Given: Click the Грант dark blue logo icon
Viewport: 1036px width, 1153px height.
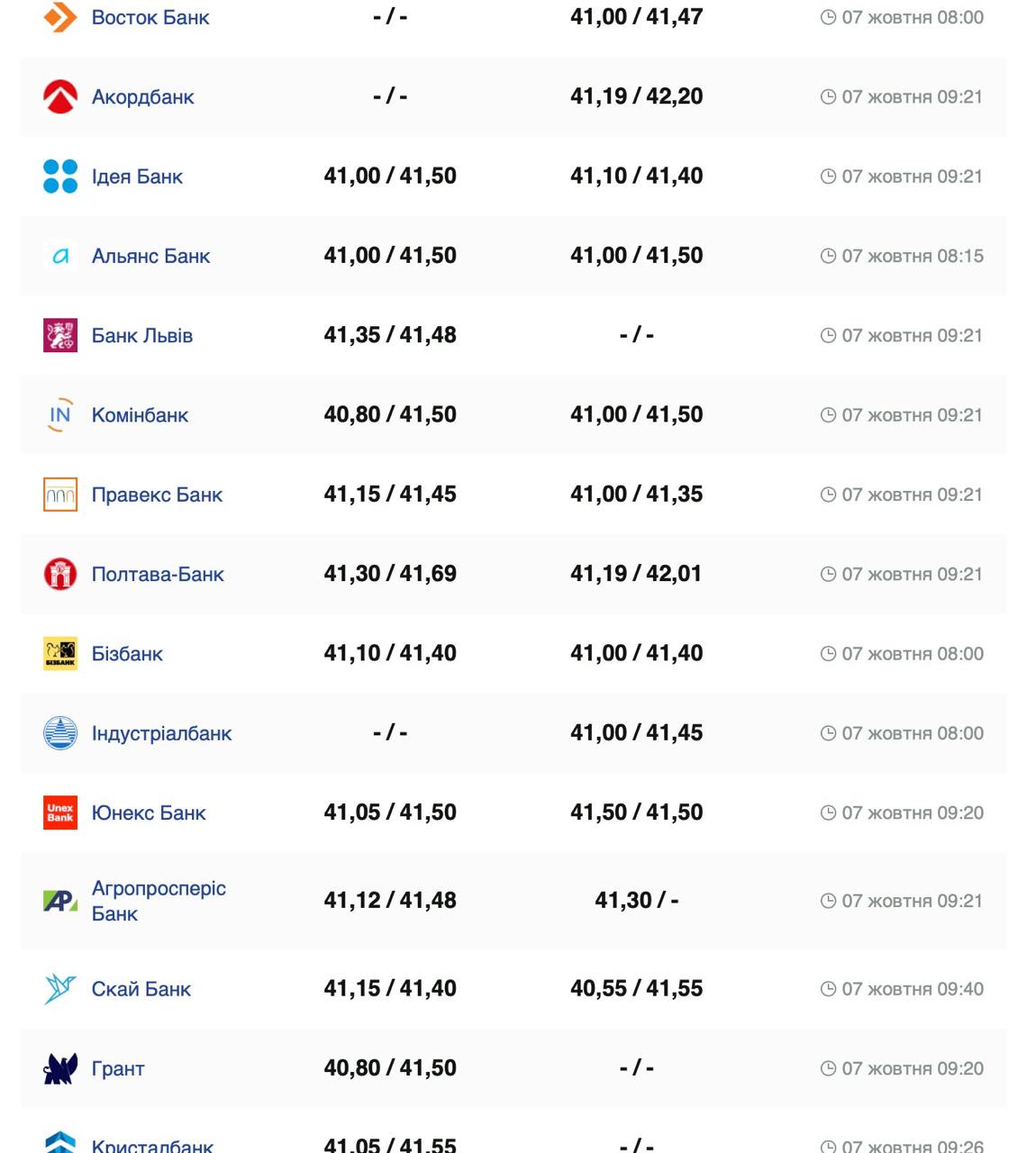Looking at the screenshot, I should click(x=60, y=1069).
